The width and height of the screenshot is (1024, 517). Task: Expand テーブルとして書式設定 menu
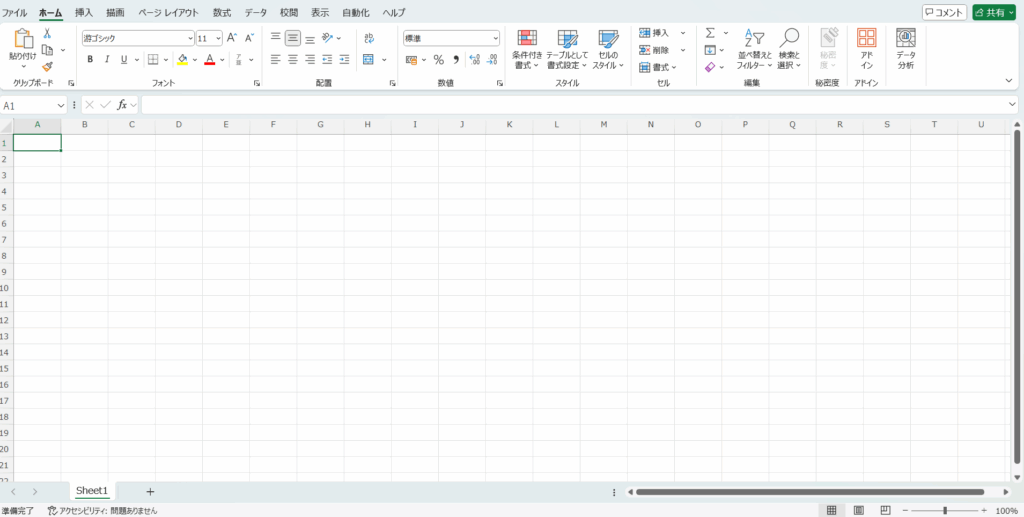[x=567, y=49]
